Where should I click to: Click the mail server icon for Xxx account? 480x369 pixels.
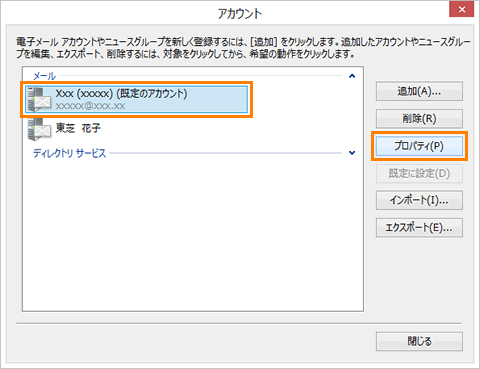39,99
